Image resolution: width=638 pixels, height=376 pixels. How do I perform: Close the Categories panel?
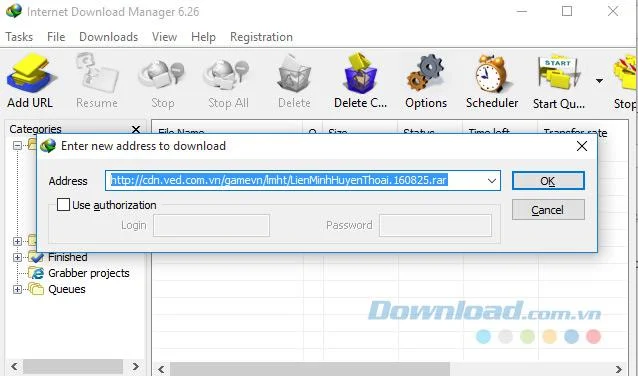point(136,129)
